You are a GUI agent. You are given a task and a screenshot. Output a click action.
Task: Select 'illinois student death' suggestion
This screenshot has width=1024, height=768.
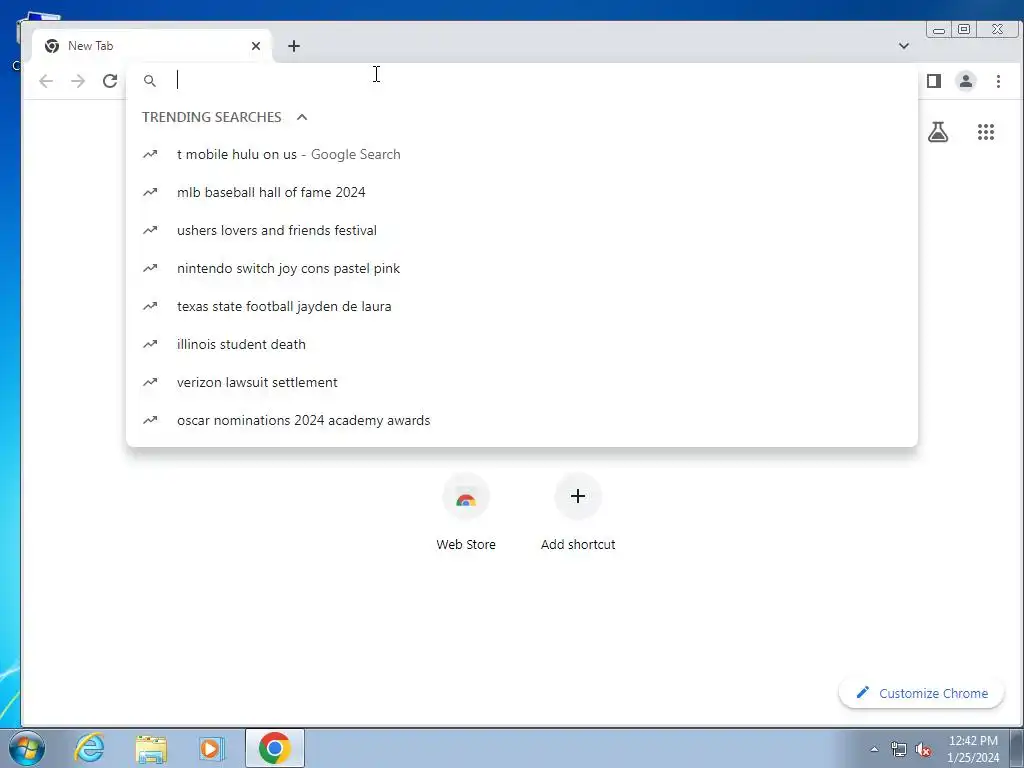click(522, 344)
